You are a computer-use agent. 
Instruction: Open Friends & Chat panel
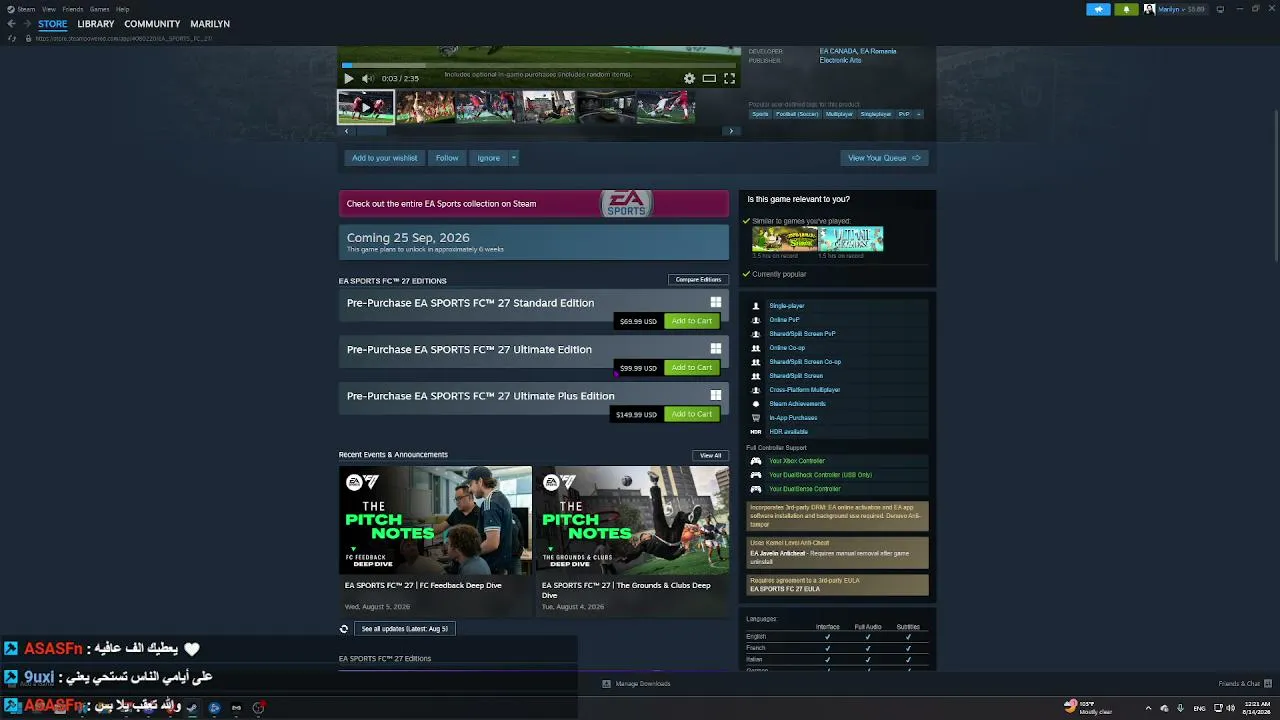[x=1243, y=684]
